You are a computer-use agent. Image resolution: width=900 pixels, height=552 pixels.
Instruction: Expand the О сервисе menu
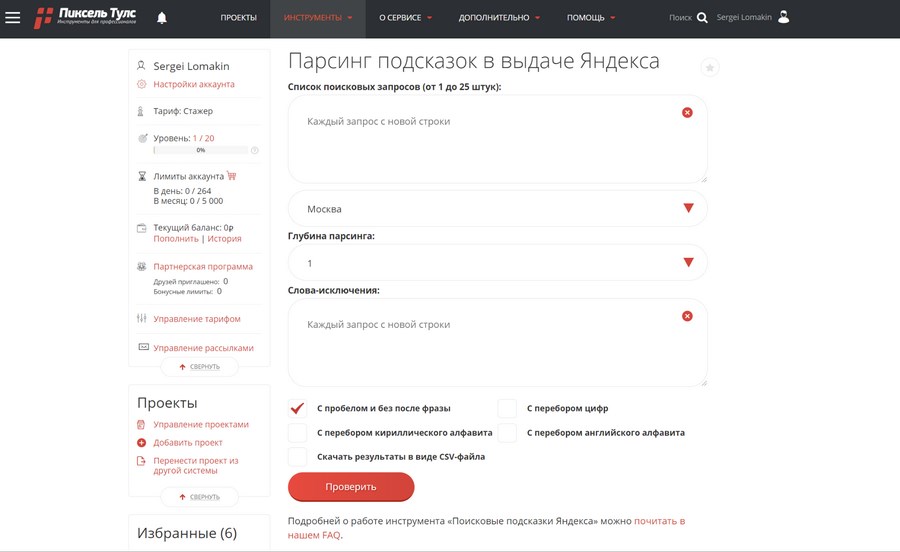(x=405, y=18)
